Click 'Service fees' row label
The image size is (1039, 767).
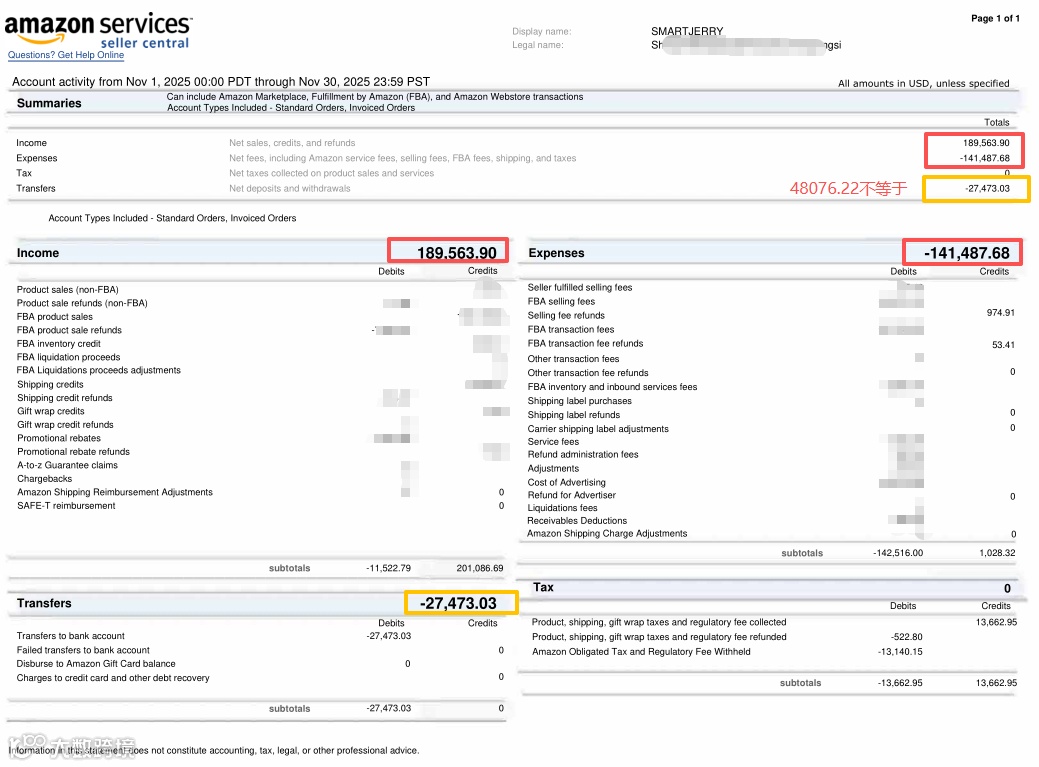[x=553, y=442]
